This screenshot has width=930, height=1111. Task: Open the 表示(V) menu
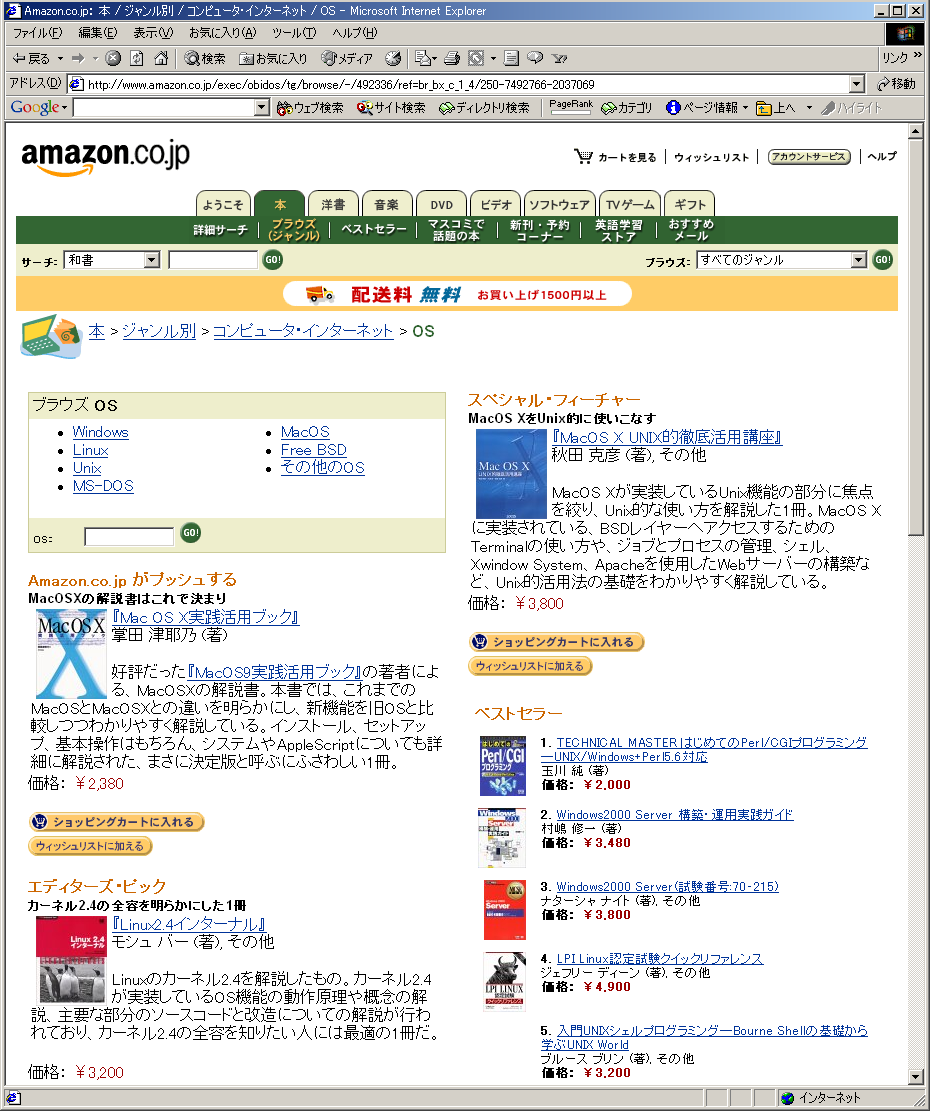(153, 33)
